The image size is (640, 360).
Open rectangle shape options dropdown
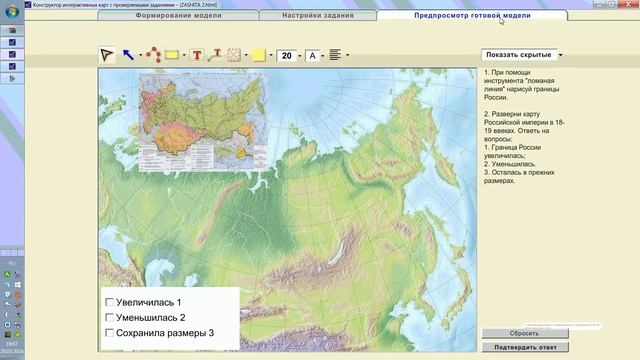(184, 55)
